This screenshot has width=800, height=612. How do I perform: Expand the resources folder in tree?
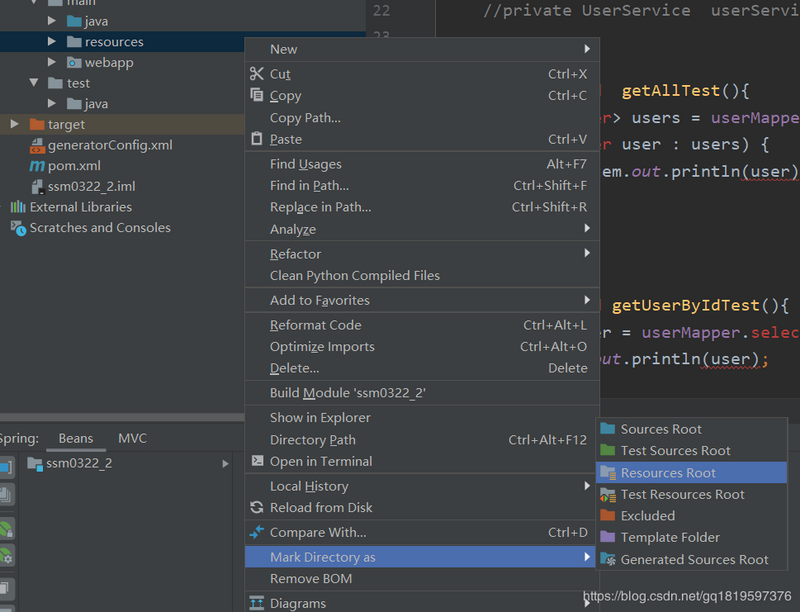52,42
